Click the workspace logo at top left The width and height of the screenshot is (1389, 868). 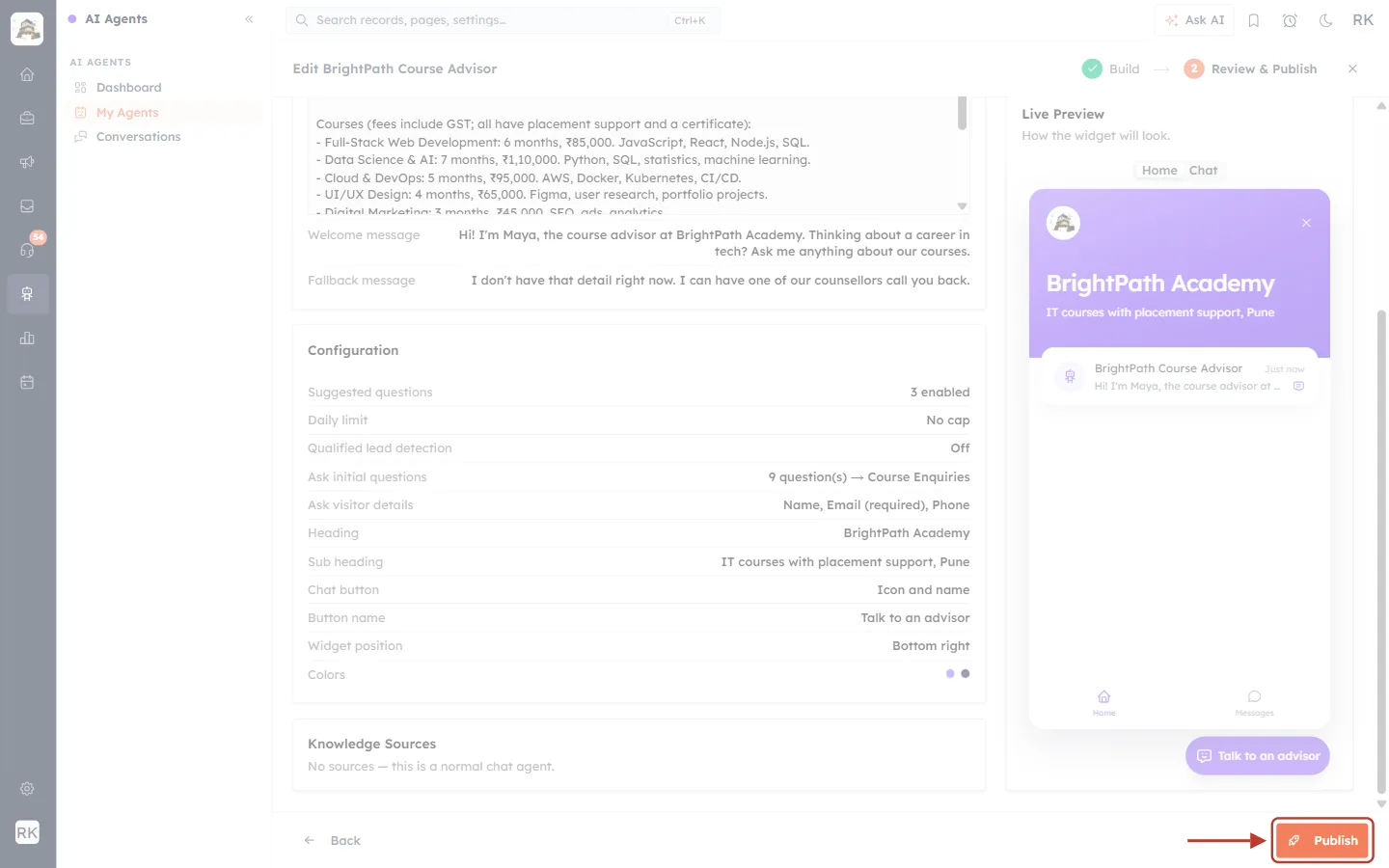(27, 29)
